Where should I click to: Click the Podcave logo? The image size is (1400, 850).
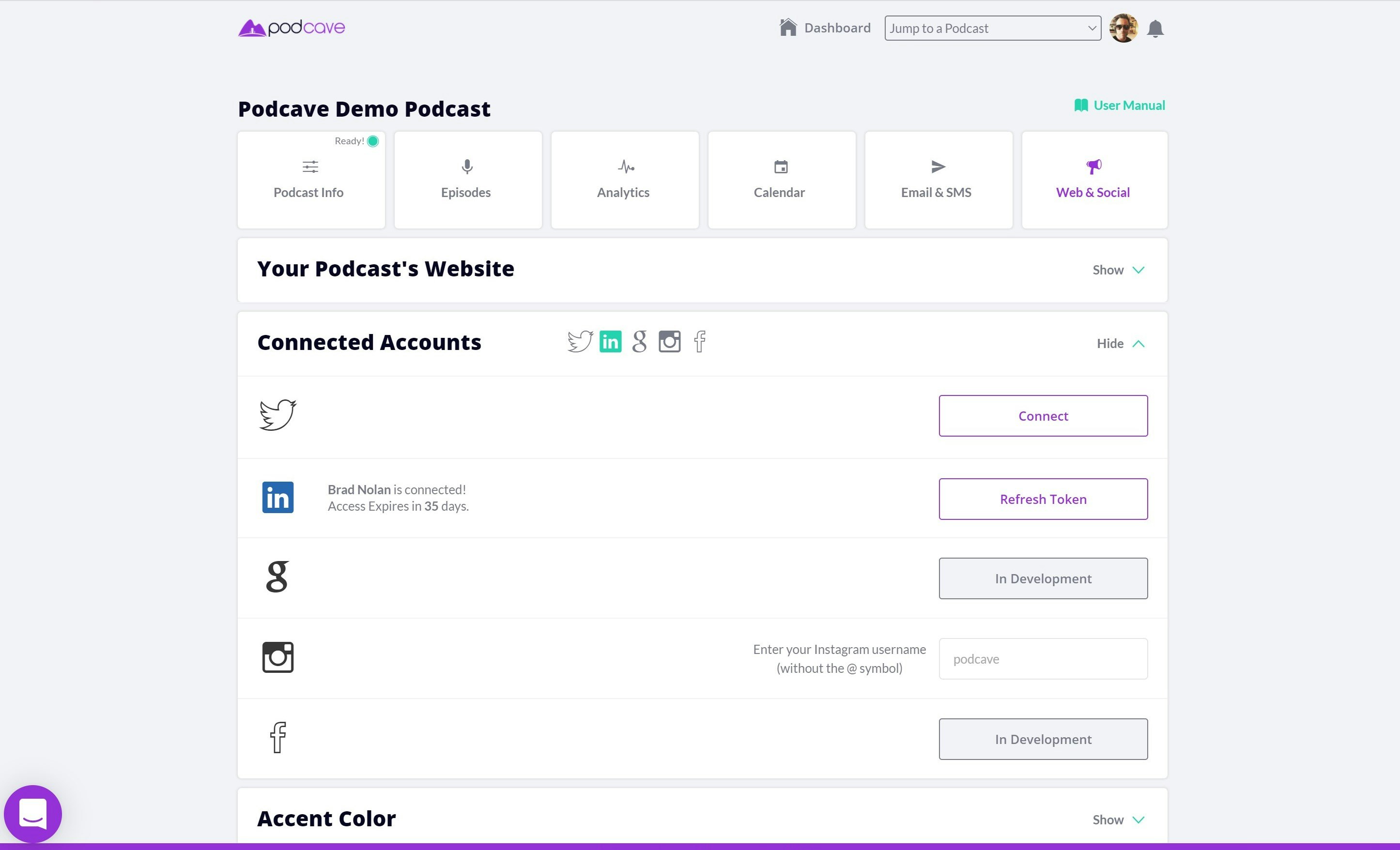(291, 27)
